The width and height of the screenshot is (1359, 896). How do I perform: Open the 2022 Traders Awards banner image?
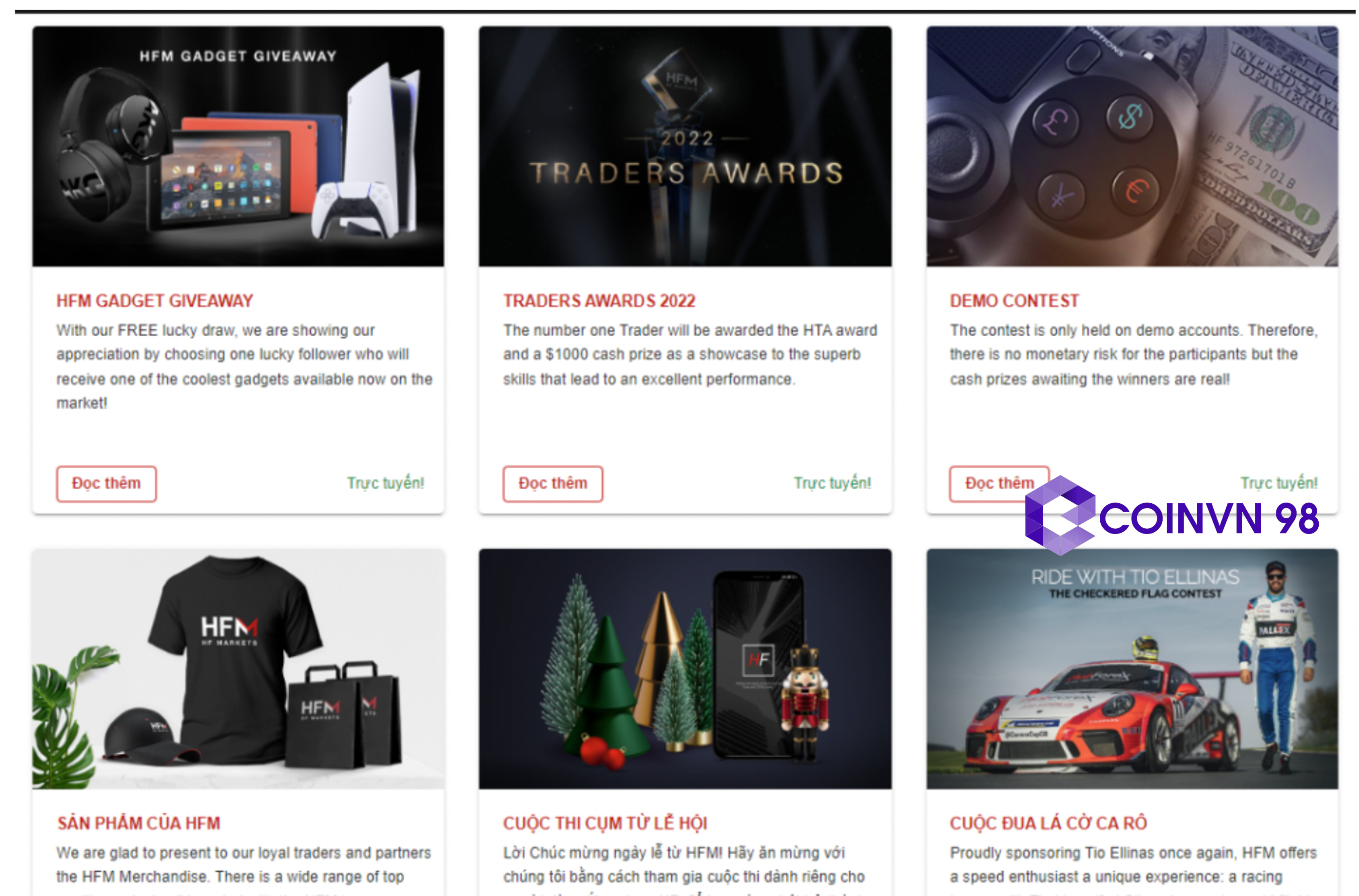click(685, 146)
